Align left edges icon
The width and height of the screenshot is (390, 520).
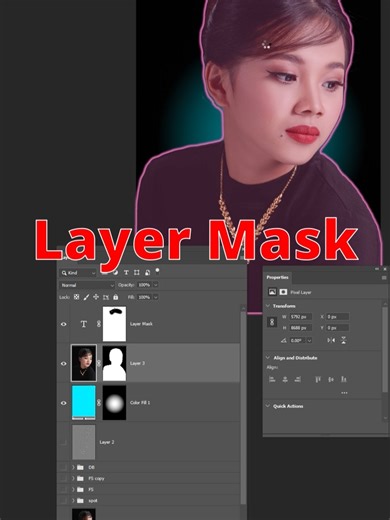(272, 379)
